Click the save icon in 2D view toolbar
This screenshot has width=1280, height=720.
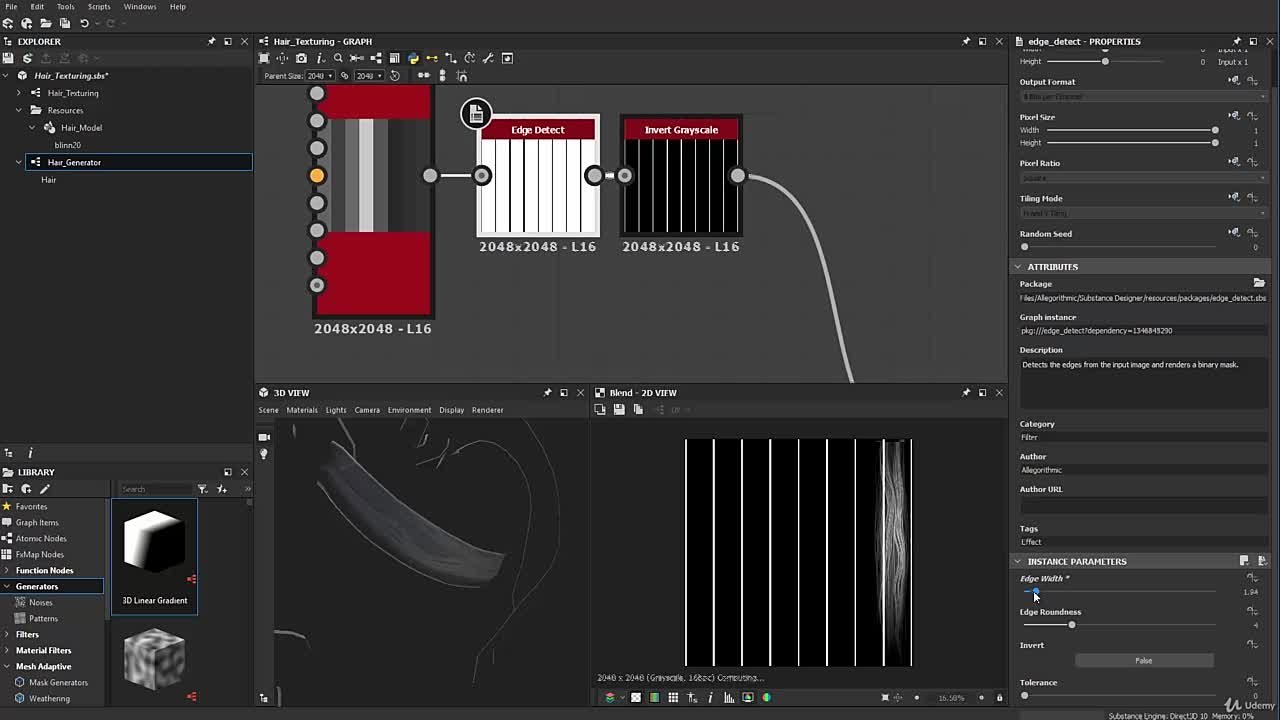point(619,409)
